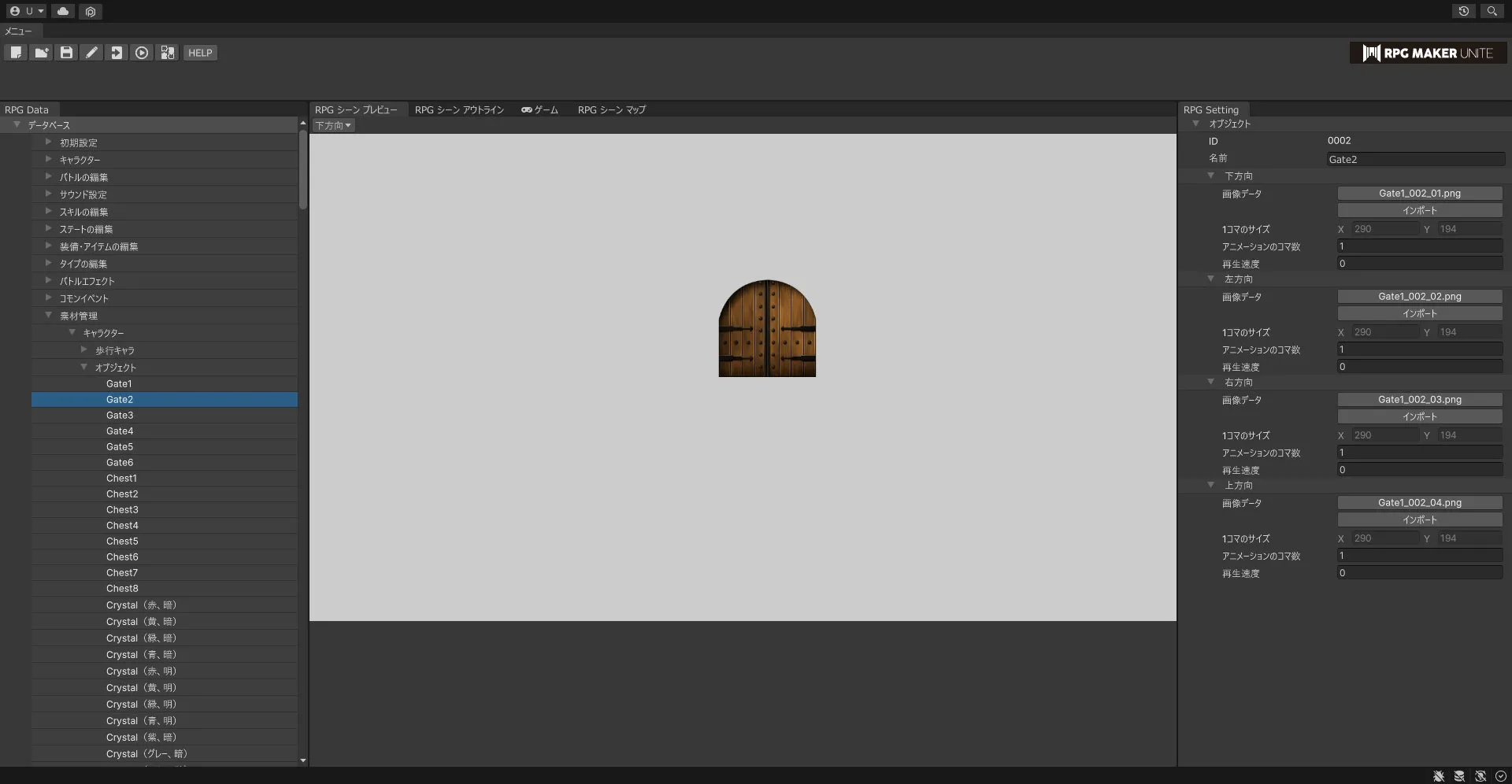Click the open folder toolbar icon
Image resolution: width=1512 pixels, height=784 pixels.
pos(41,53)
